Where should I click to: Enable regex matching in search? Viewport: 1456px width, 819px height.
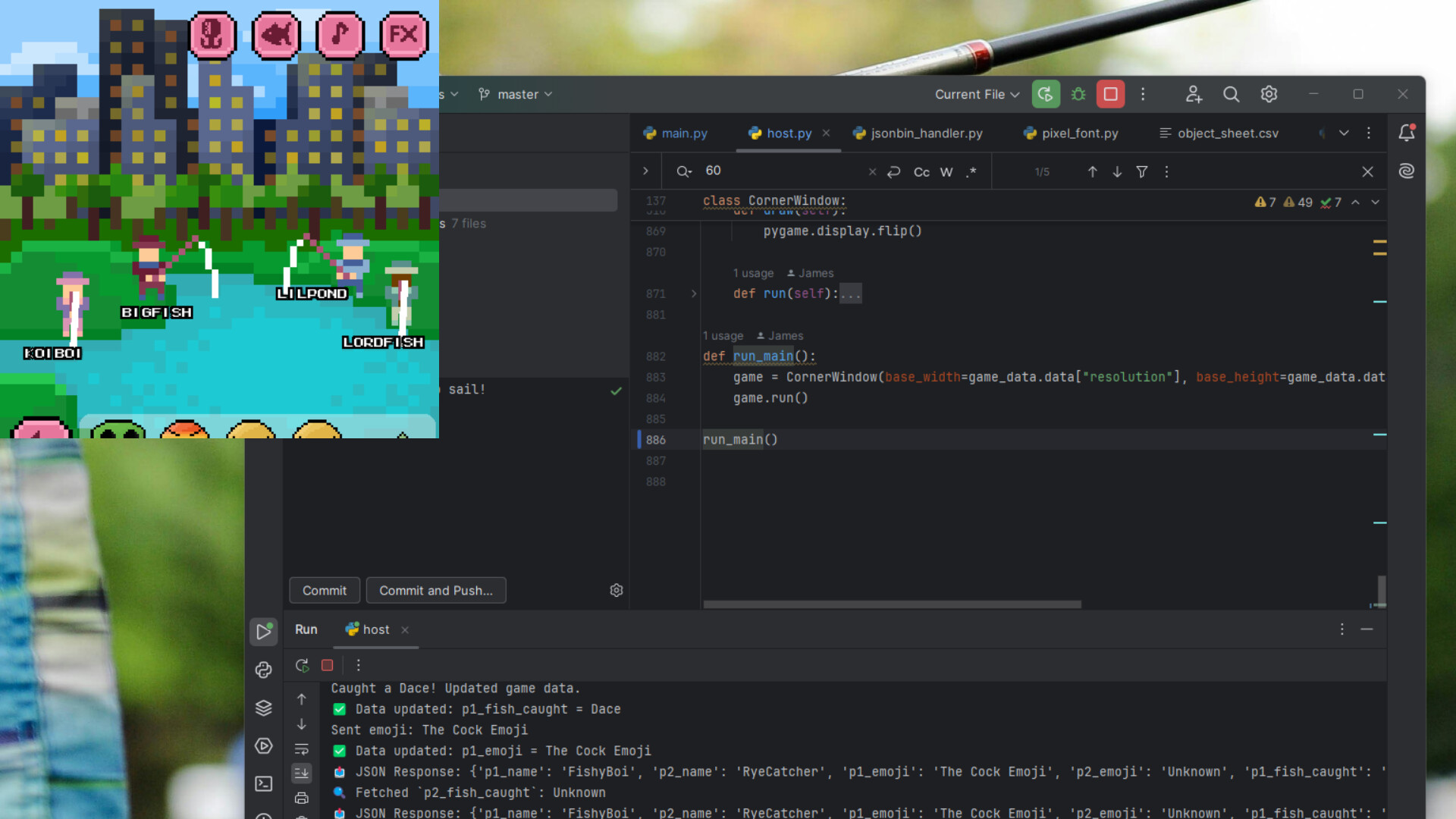(971, 171)
